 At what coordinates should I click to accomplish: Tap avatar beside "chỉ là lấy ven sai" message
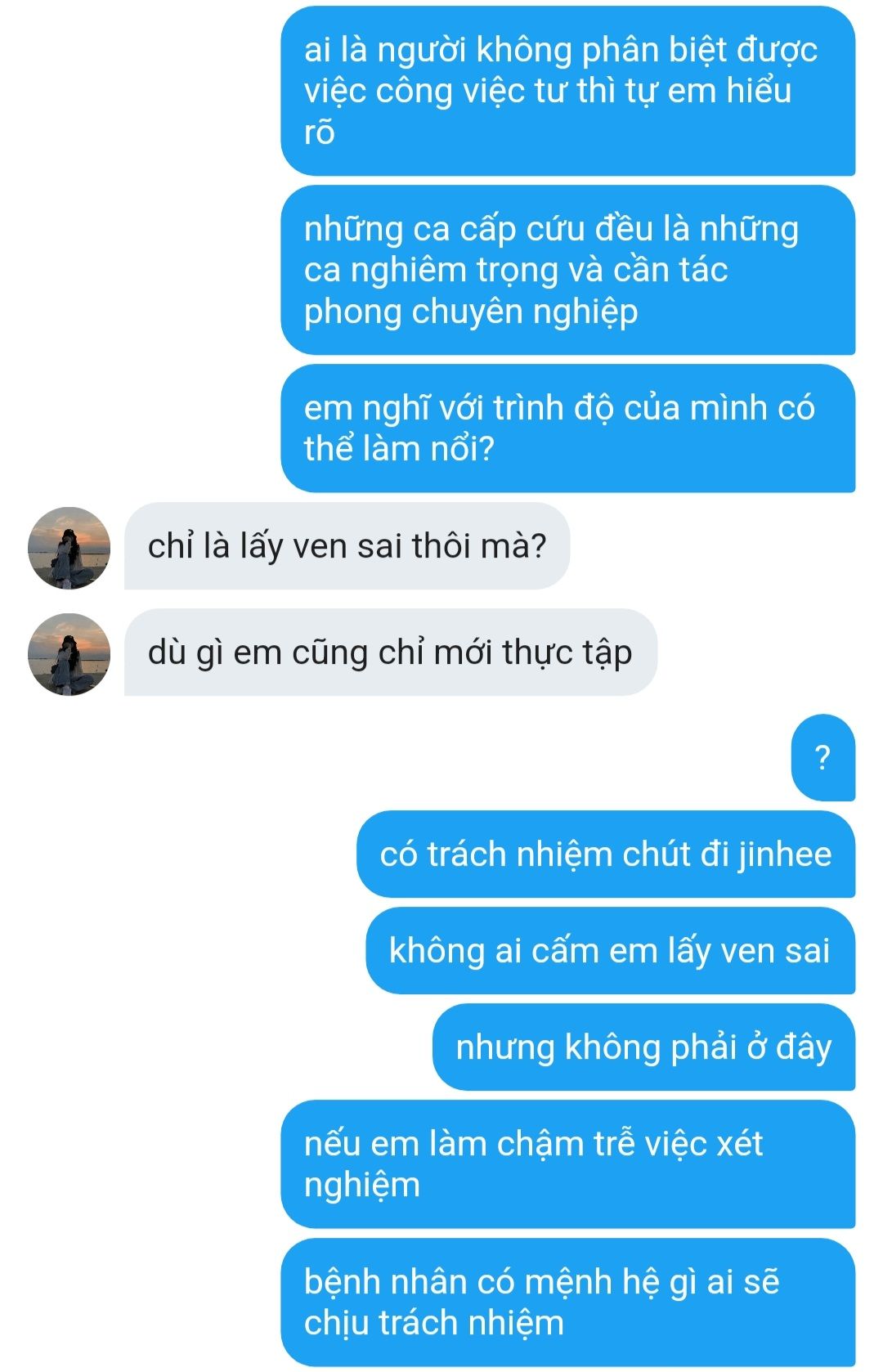pos(69,547)
